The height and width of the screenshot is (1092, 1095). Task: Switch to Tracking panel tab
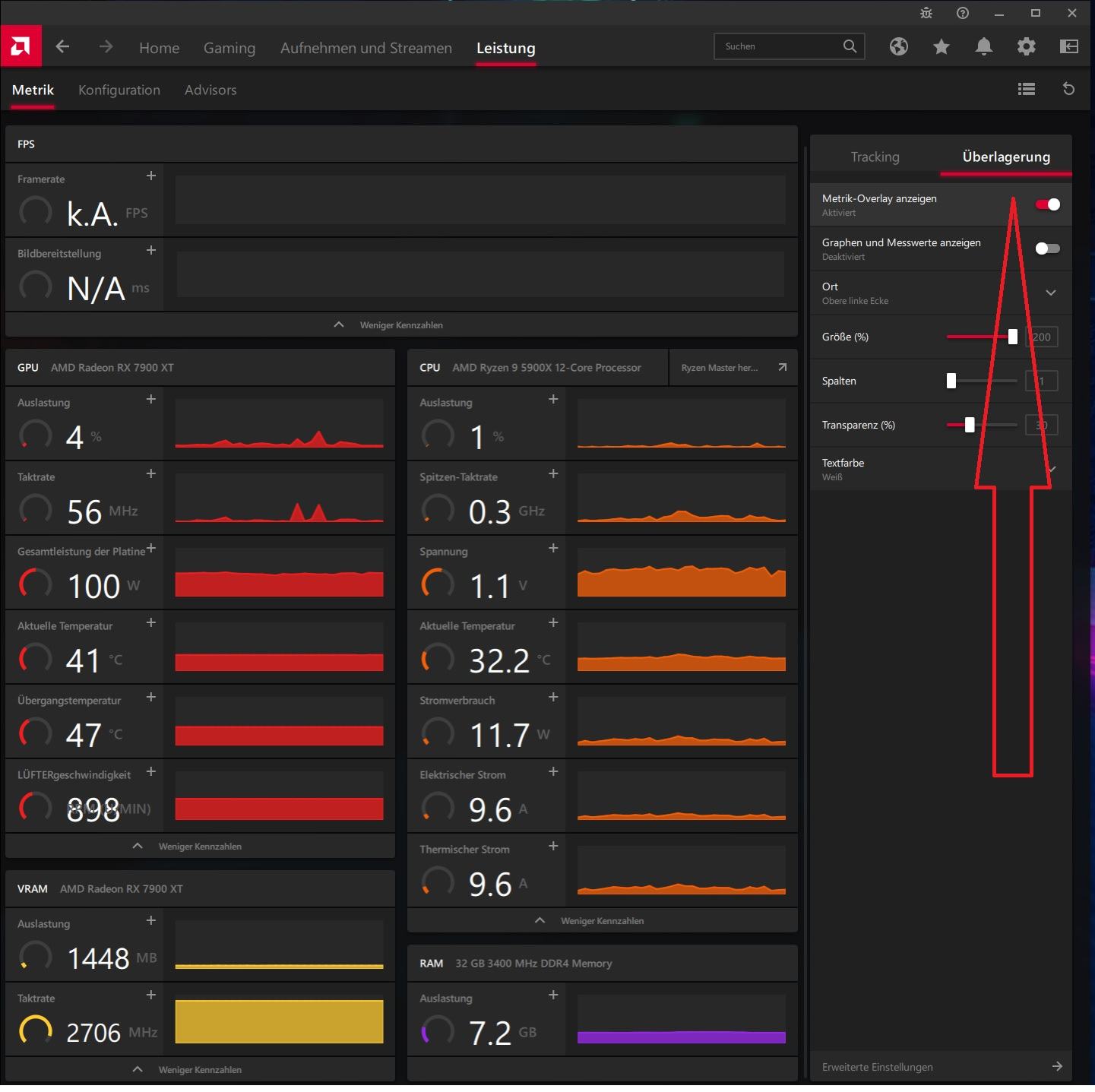(875, 157)
